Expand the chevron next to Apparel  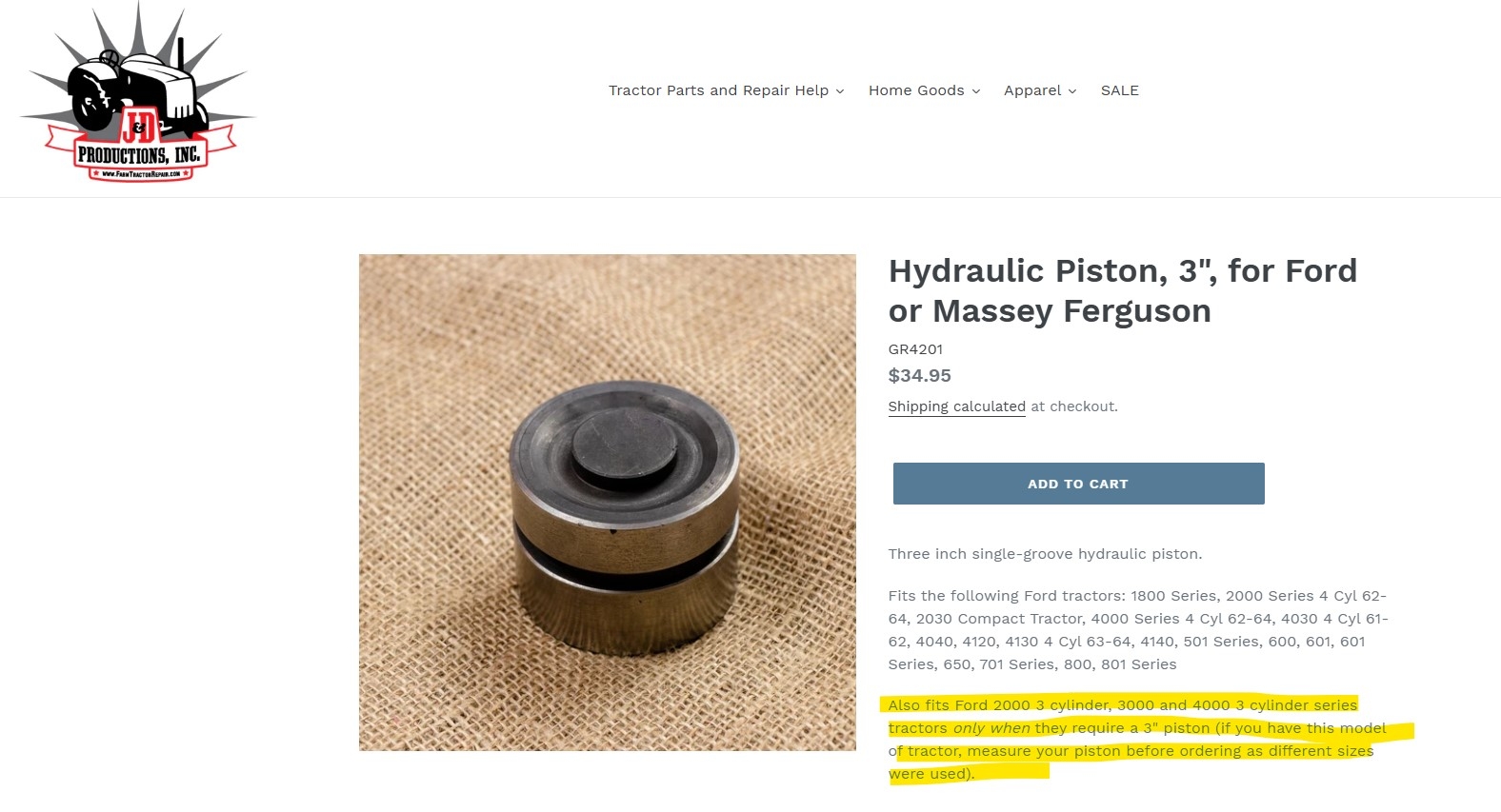point(1072,91)
